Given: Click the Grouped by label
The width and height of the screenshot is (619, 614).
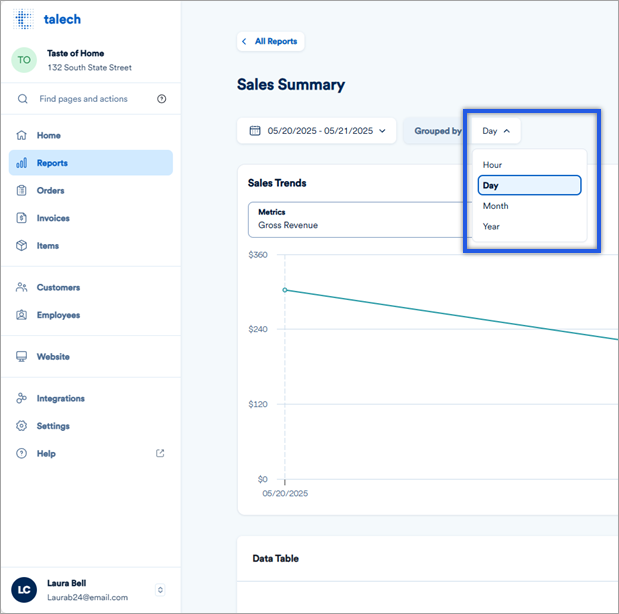Looking at the screenshot, I should 438,131.
